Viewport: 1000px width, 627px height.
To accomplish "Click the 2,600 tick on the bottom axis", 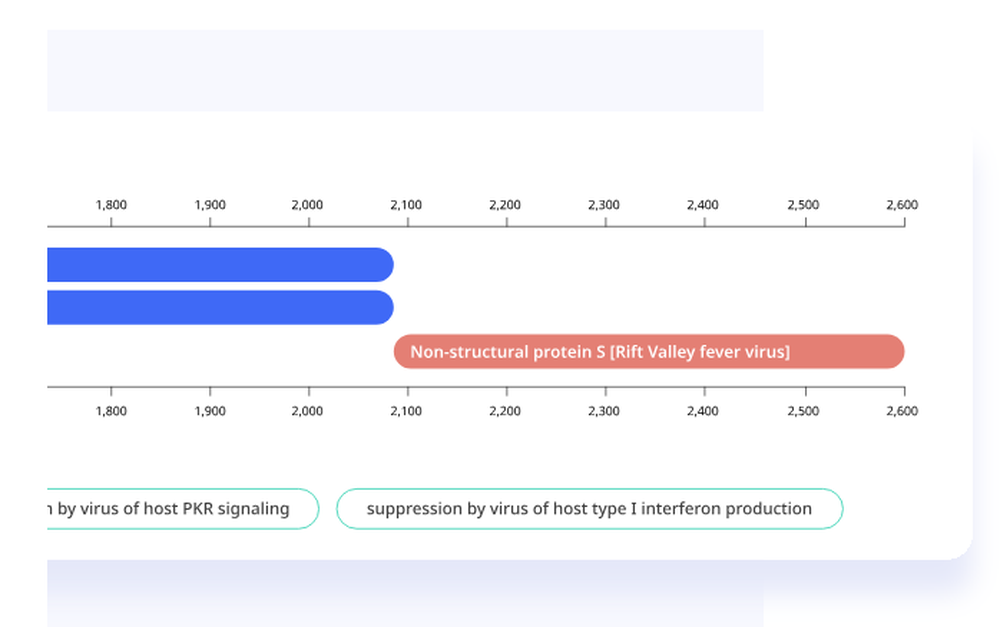I will tap(902, 411).
